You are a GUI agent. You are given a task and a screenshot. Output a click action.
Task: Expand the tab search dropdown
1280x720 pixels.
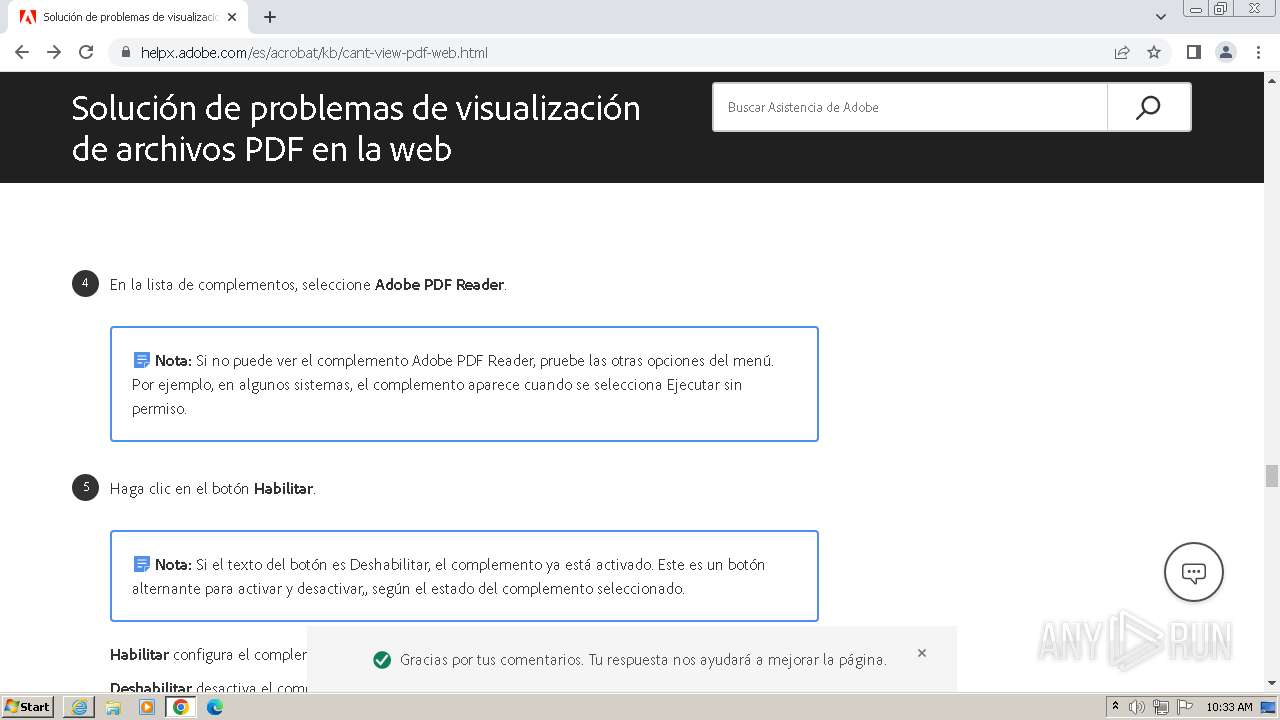tap(1161, 16)
